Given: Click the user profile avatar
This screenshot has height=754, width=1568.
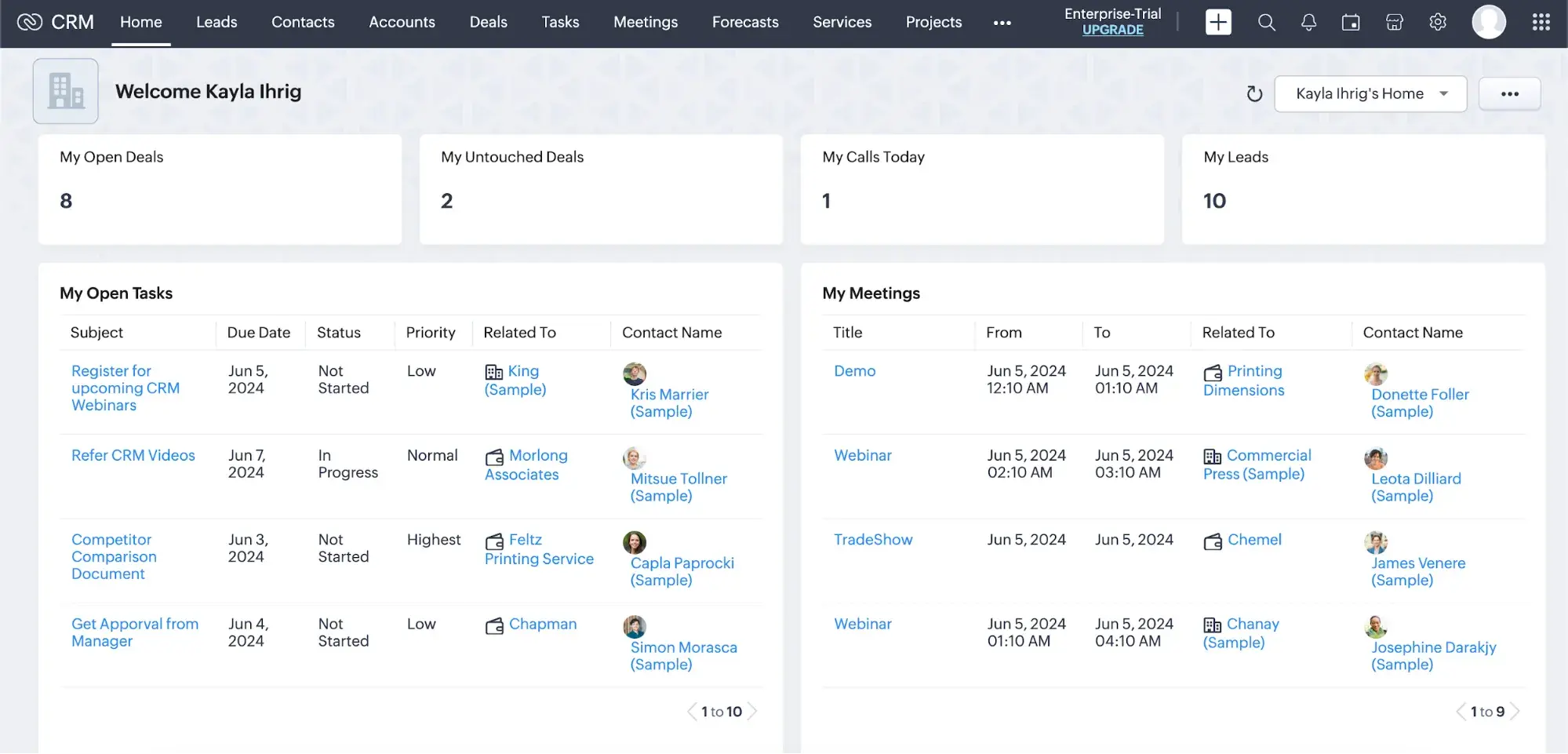Looking at the screenshot, I should click(x=1488, y=23).
